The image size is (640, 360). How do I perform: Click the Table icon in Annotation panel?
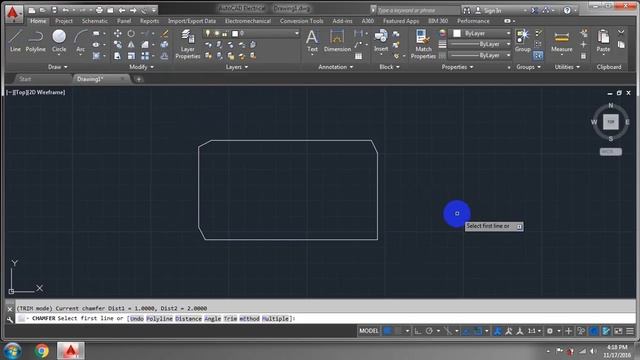coord(358,56)
